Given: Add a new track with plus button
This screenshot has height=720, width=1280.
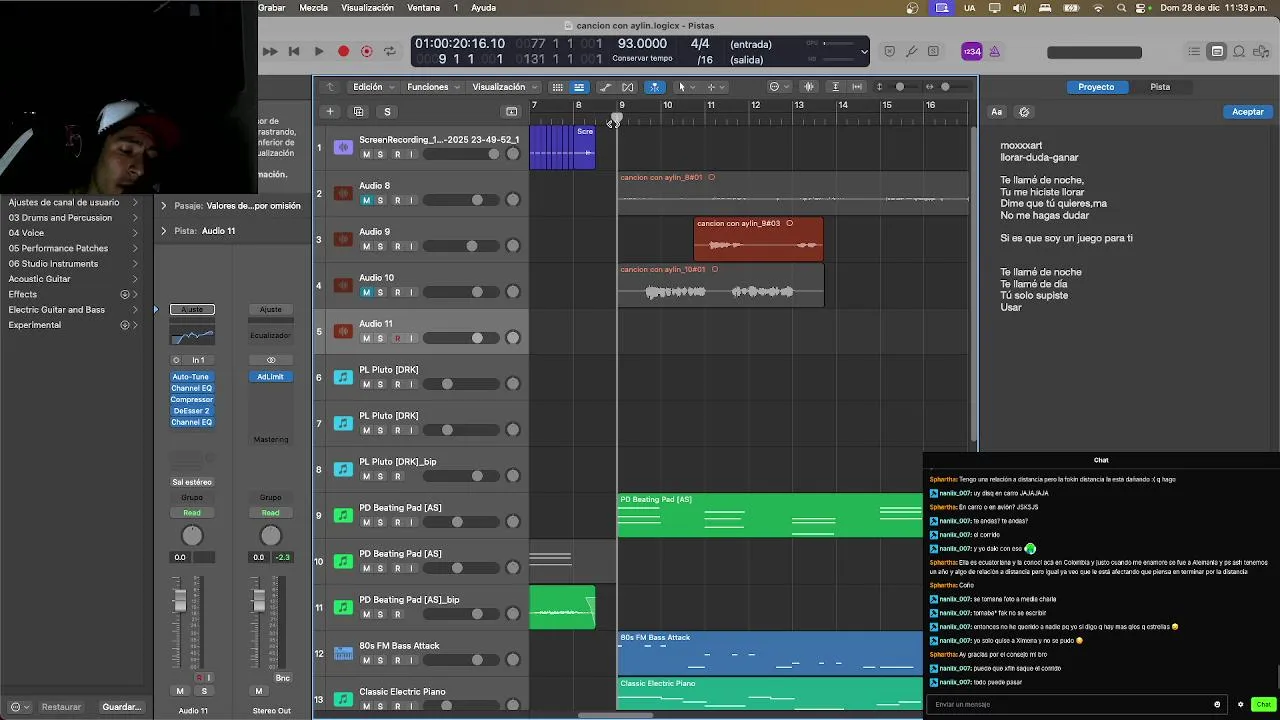Looking at the screenshot, I should [x=329, y=111].
